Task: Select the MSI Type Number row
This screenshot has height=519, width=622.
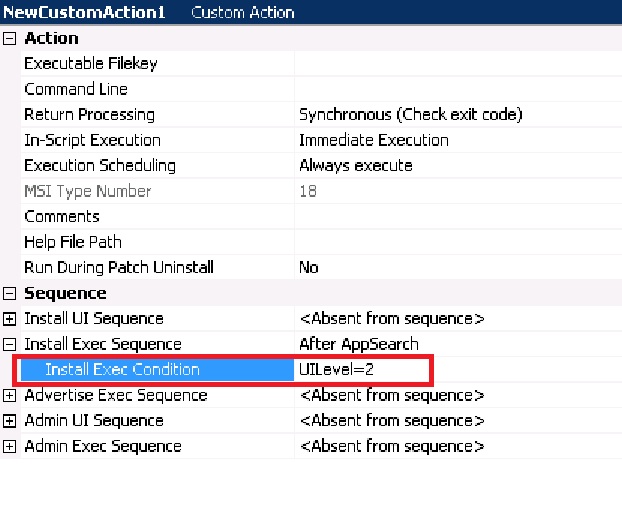Action: 87,191
